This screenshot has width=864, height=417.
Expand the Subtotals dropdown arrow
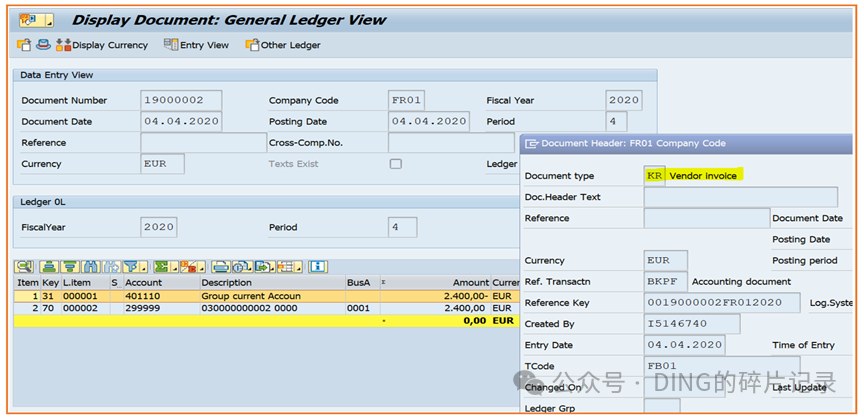(202, 268)
